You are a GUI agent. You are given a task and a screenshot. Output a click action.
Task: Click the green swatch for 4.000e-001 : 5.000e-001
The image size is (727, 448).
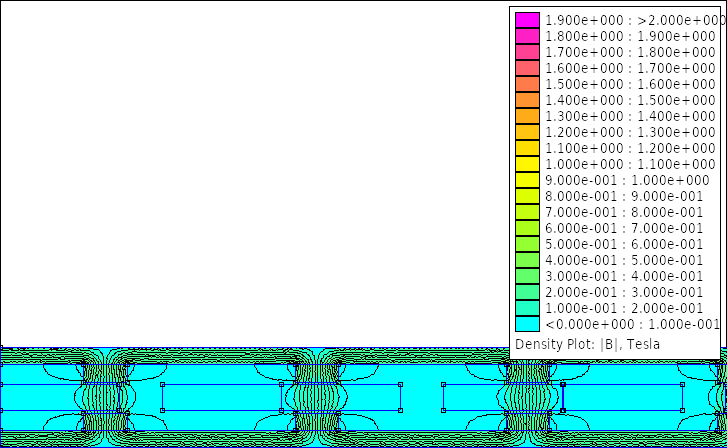pos(527,260)
